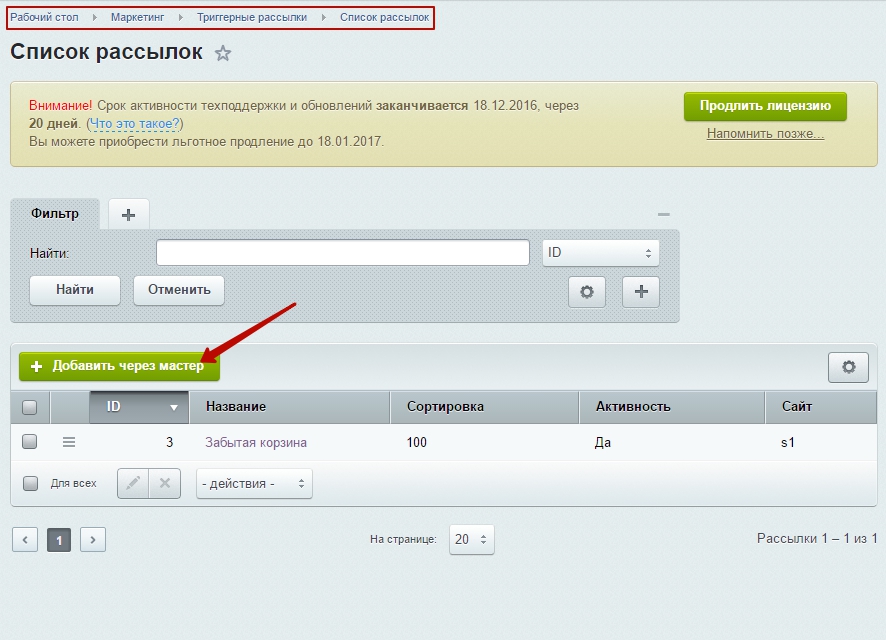Open filter settings gear icon
886x640 pixels.
tap(587, 291)
